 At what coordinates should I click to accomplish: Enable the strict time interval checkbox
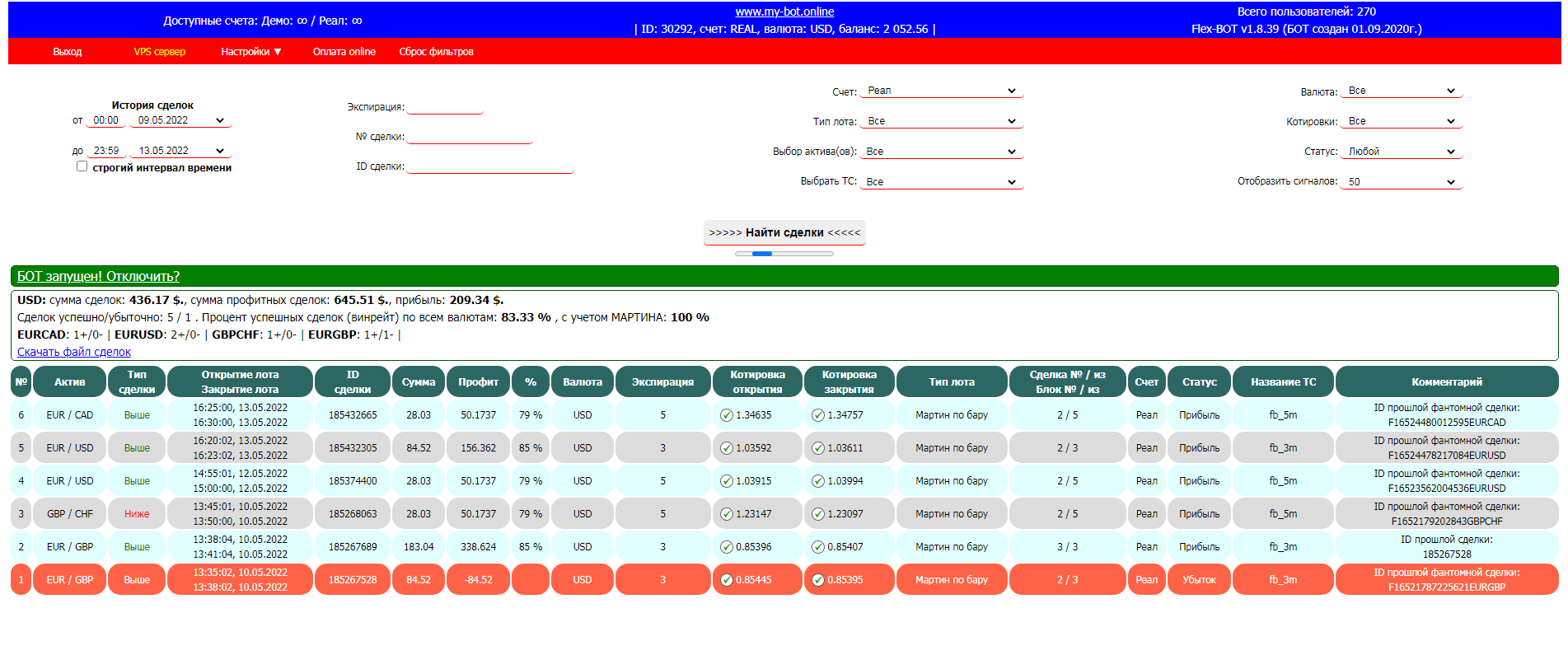coord(82,166)
